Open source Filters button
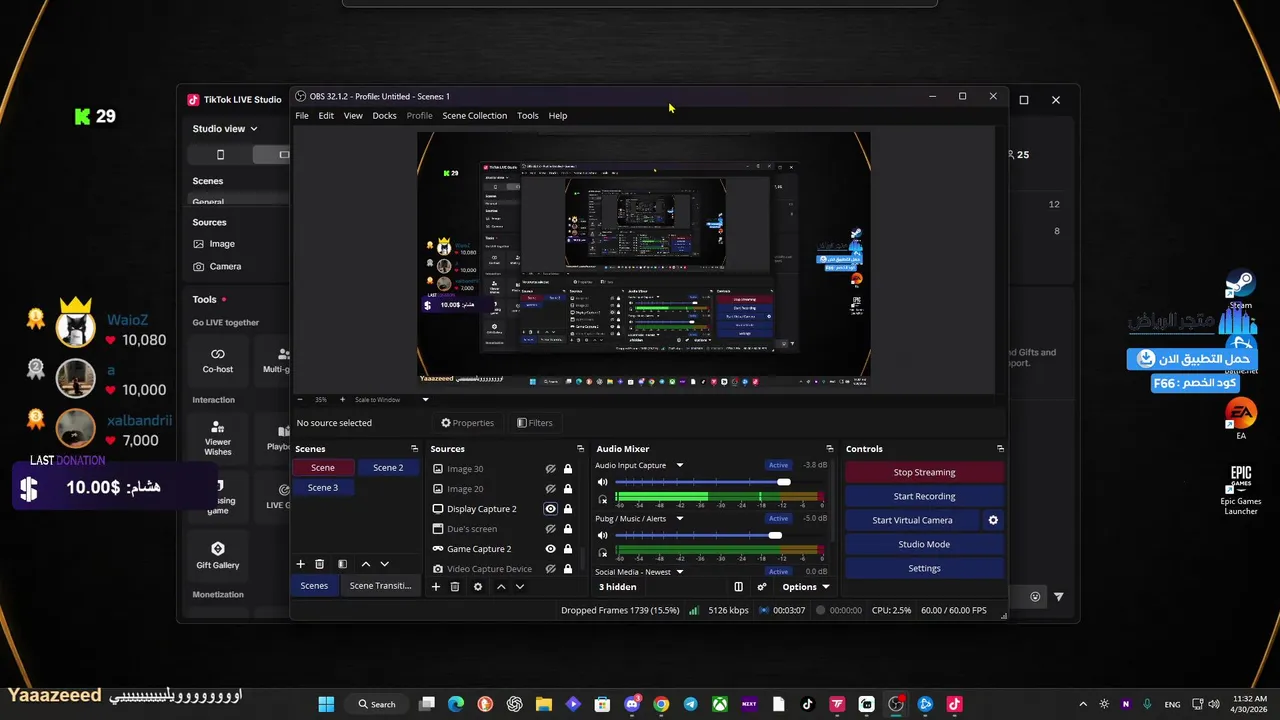The height and width of the screenshot is (720, 1280). (535, 423)
